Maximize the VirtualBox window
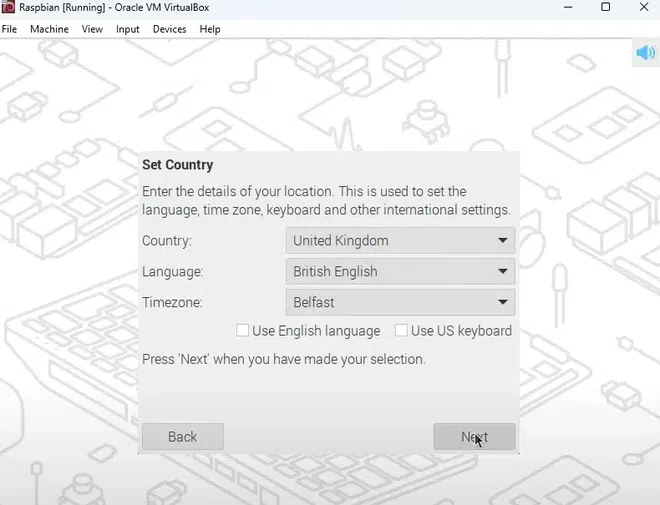The height and width of the screenshot is (505, 660). tap(606, 7)
